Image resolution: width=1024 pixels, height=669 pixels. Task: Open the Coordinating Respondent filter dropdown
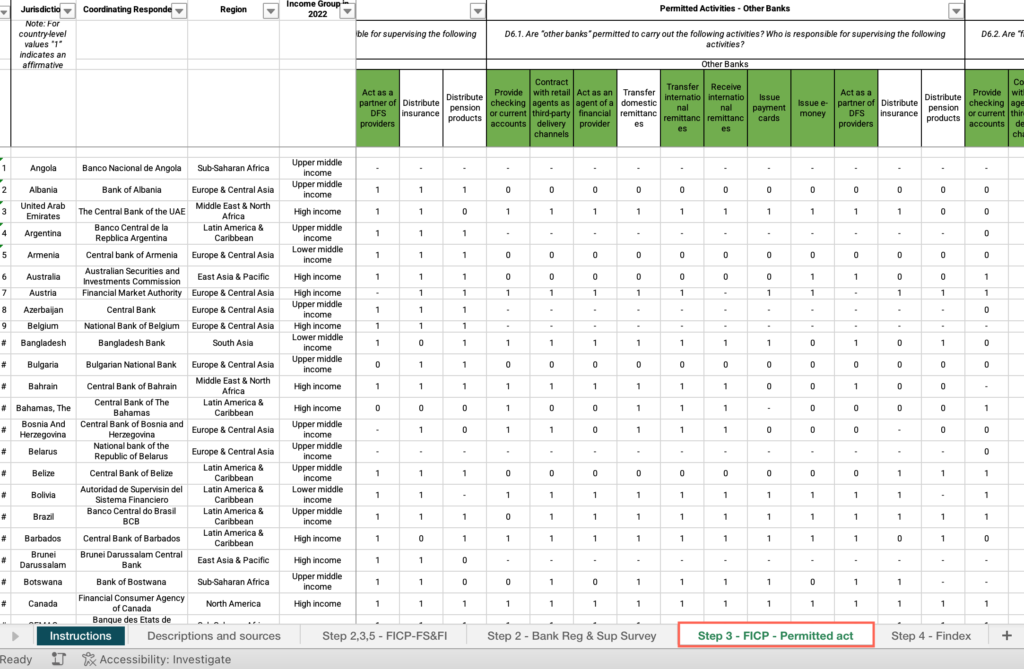point(178,10)
